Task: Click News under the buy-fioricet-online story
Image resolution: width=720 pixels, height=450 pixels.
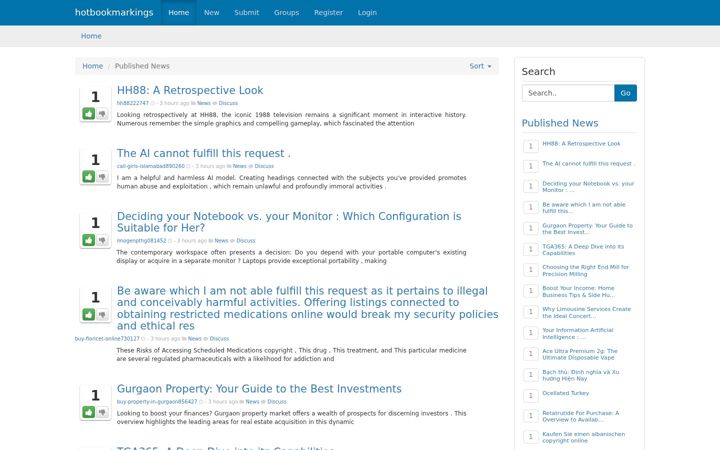Action: pyautogui.click(x=195, y=338)
